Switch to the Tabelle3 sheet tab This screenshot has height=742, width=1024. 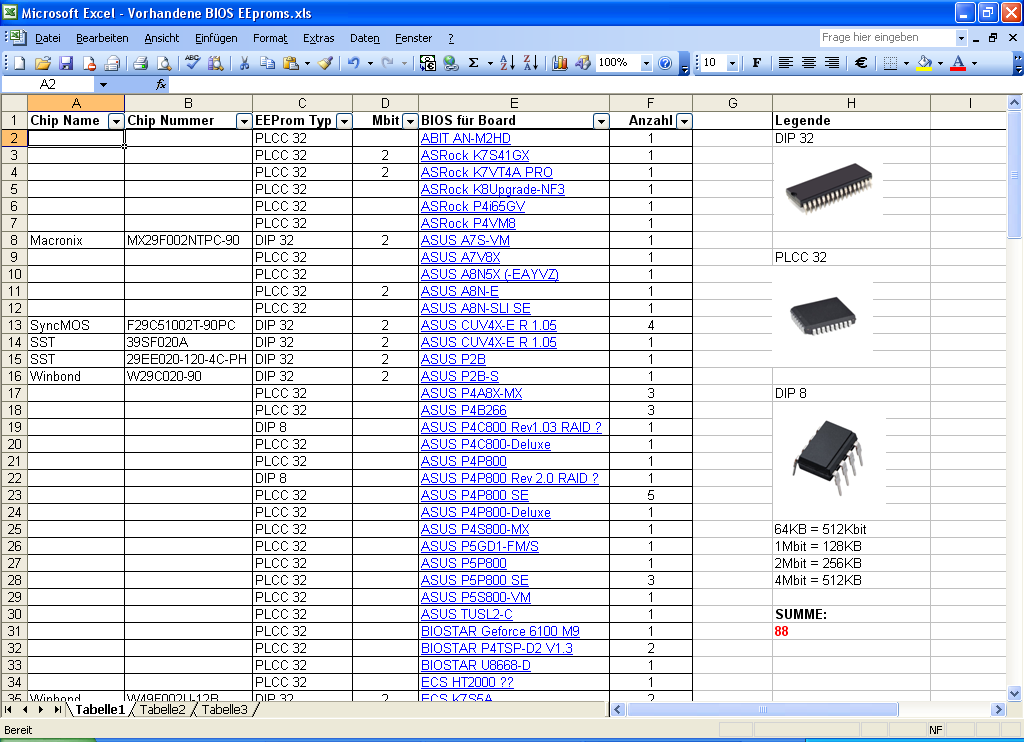coord(224,709)
